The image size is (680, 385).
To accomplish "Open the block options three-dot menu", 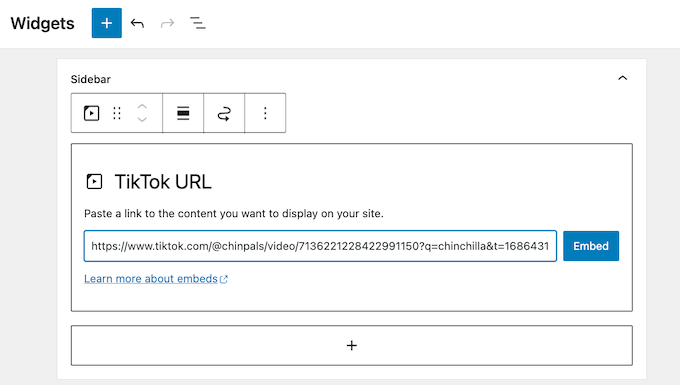I will pos(265,113).
